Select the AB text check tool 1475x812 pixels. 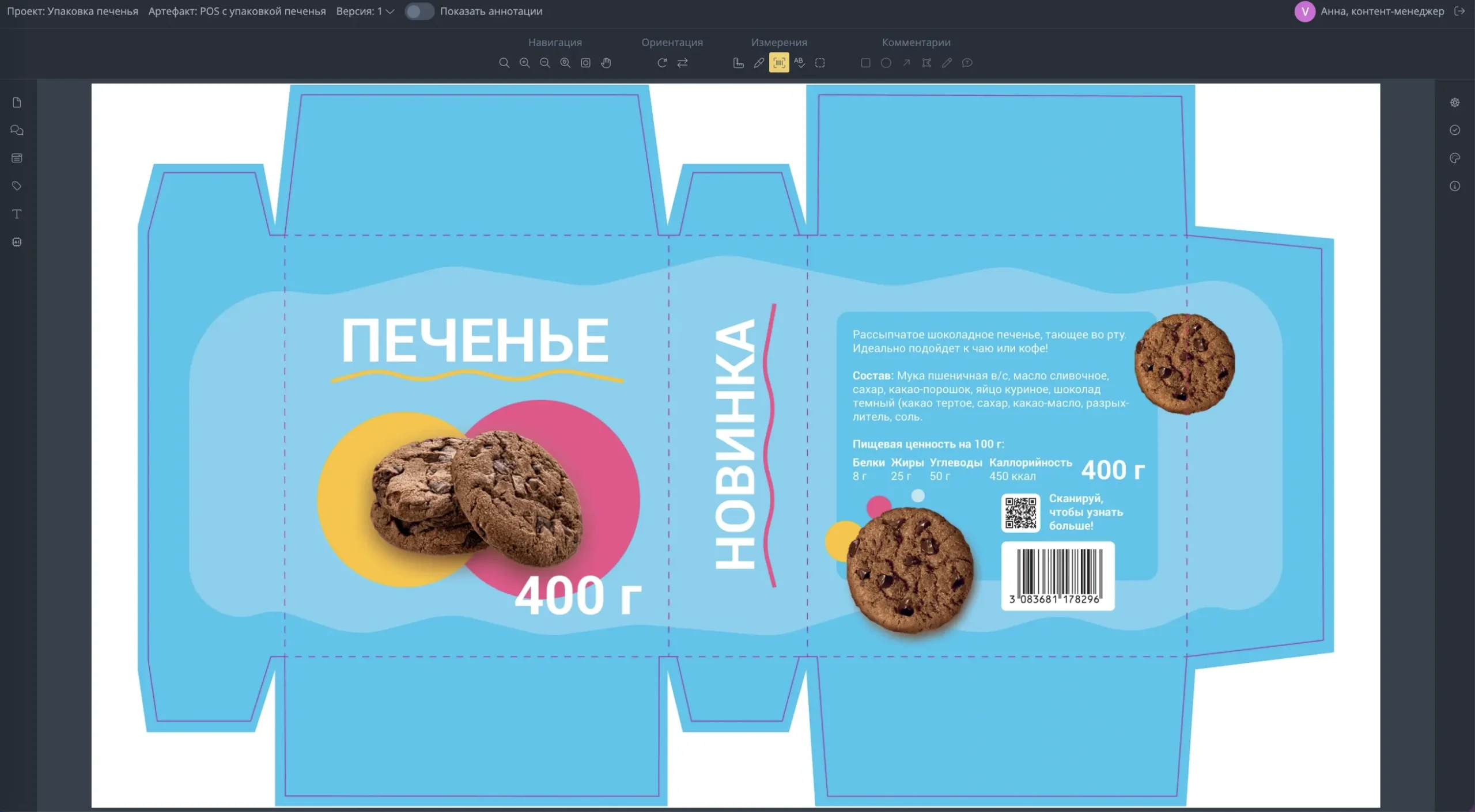[x=800, y=63]
